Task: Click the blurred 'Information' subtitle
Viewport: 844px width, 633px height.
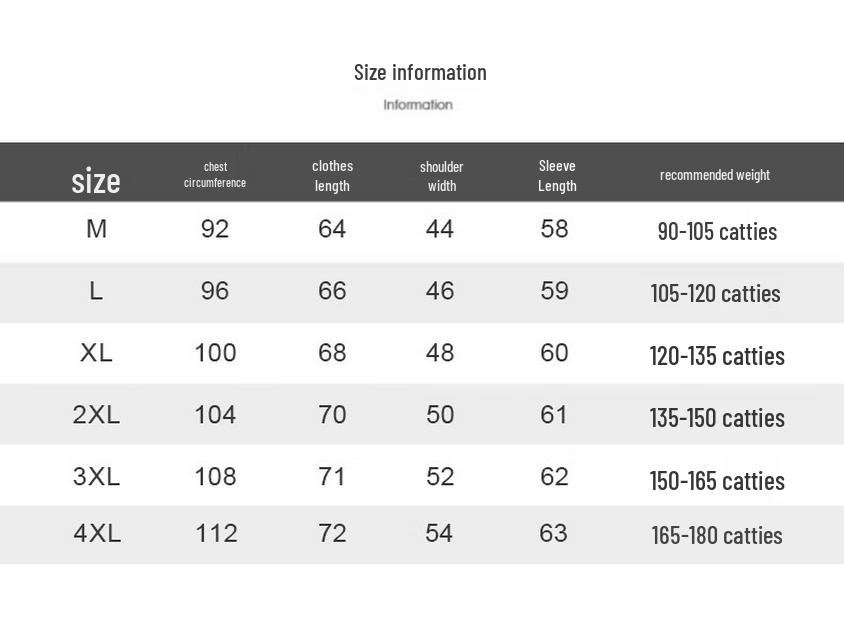Action: pos(418,105)
